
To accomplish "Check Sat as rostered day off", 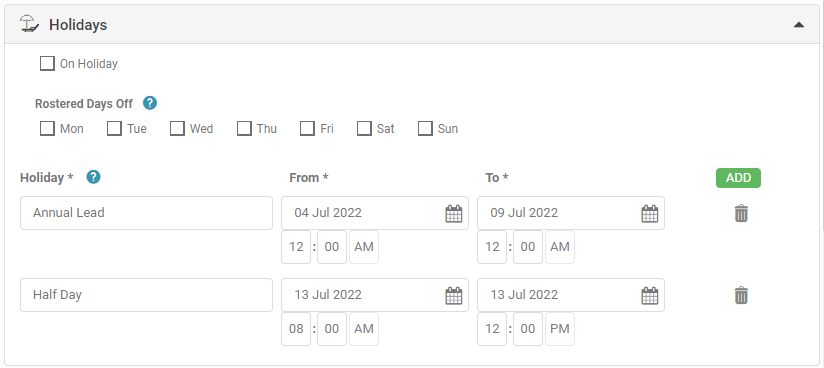I will coord(364,128).
